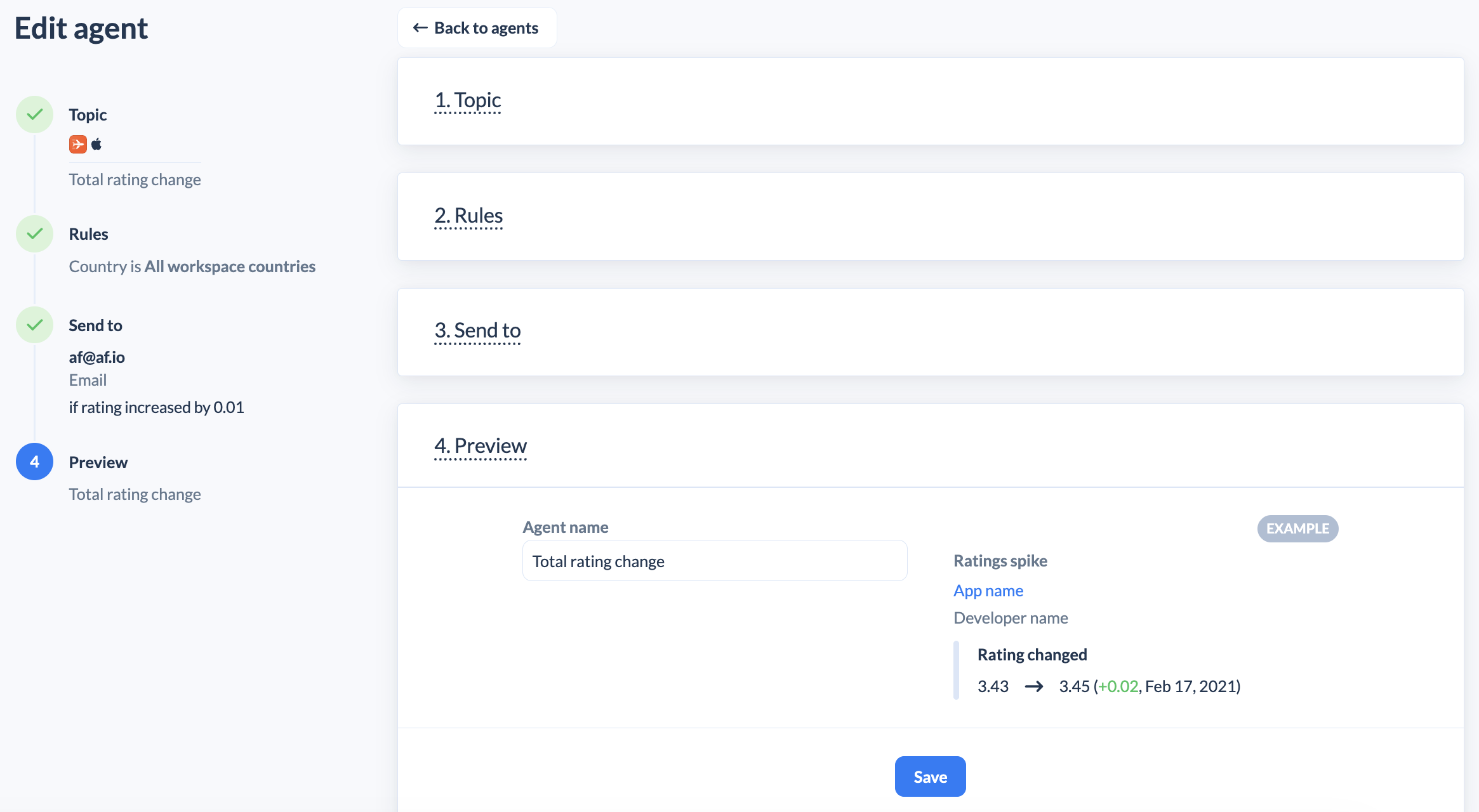This screenshot has width=1479, height=812.
Task: Click the Topic step green checkmark icon
Action: [34, 114]
